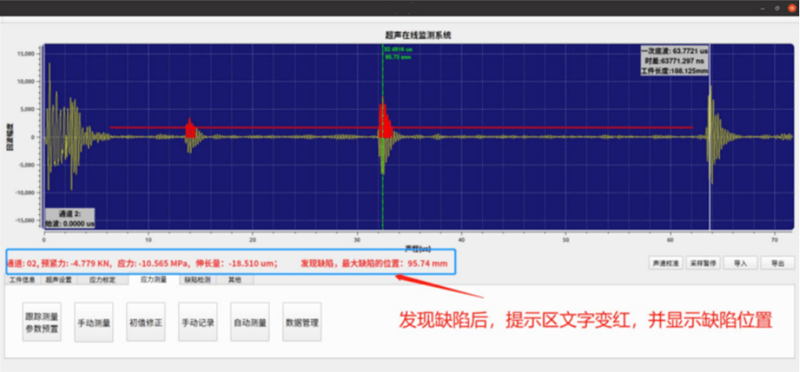The width and height of the screenshot is (800, 372).
Task: Select the 应力测量 tab
Action: [153, 280]
